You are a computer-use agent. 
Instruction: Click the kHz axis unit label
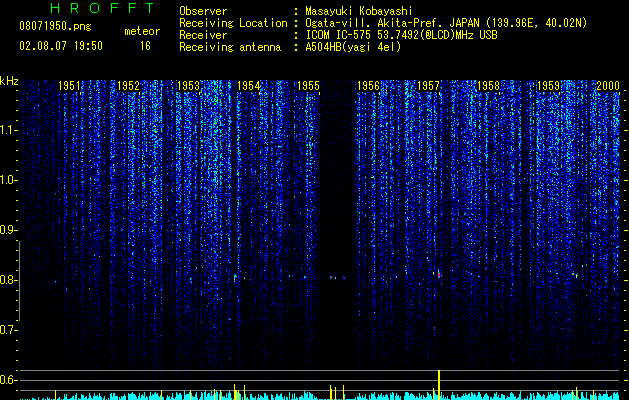coord(9,81)
